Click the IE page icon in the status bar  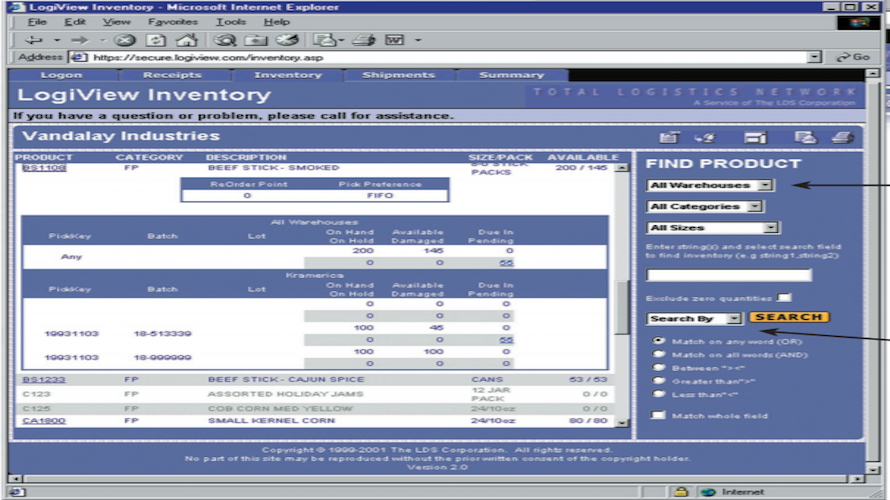pyautogui.click(x=17, y=491)
